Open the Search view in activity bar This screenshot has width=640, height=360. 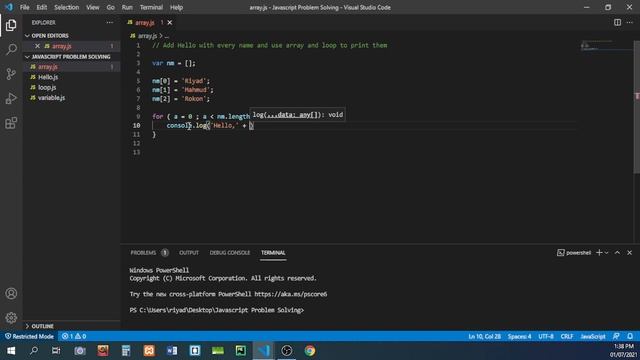(x=11, y=49)
